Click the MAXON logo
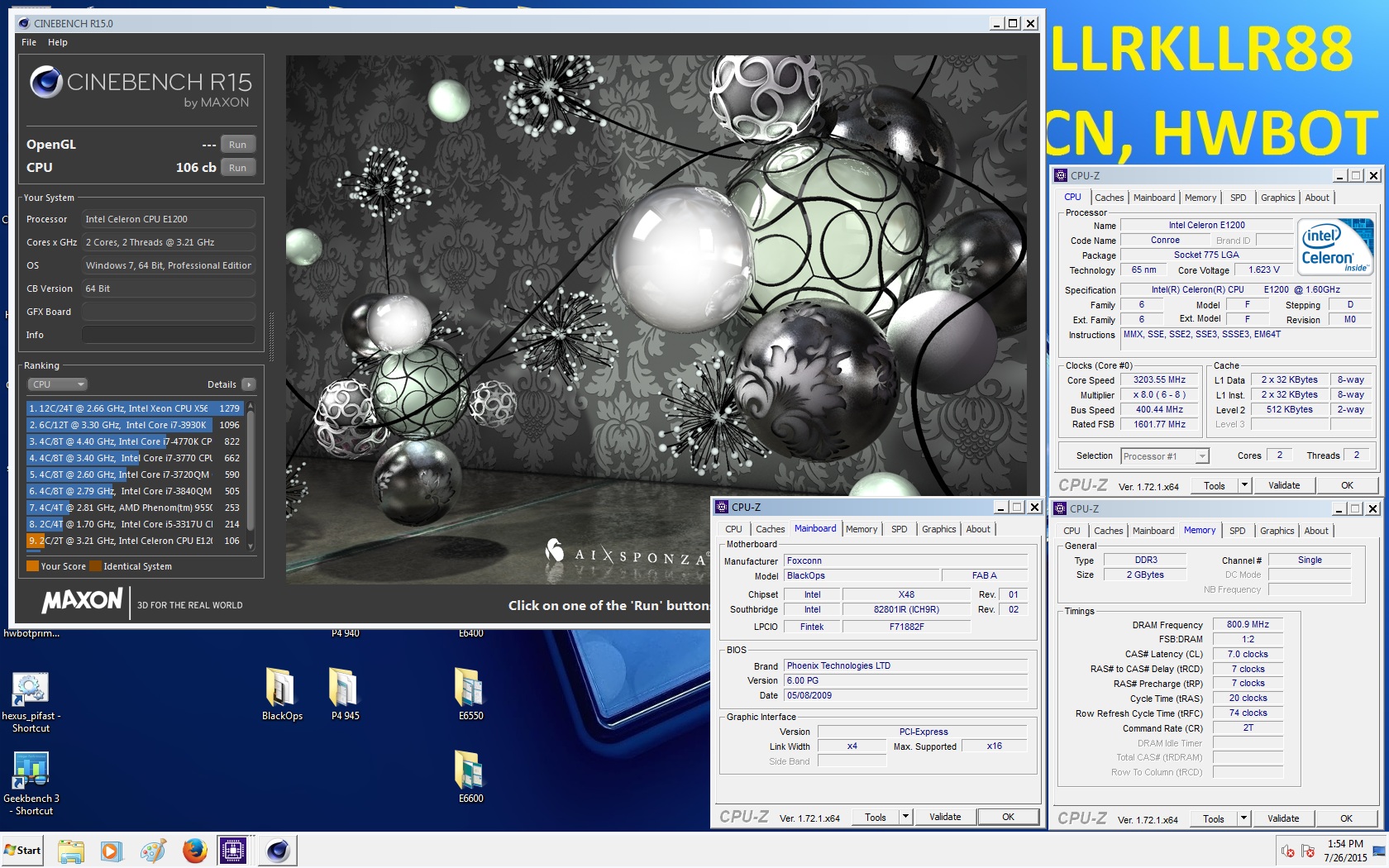1389x868 pixels. (x=82, y=600)
